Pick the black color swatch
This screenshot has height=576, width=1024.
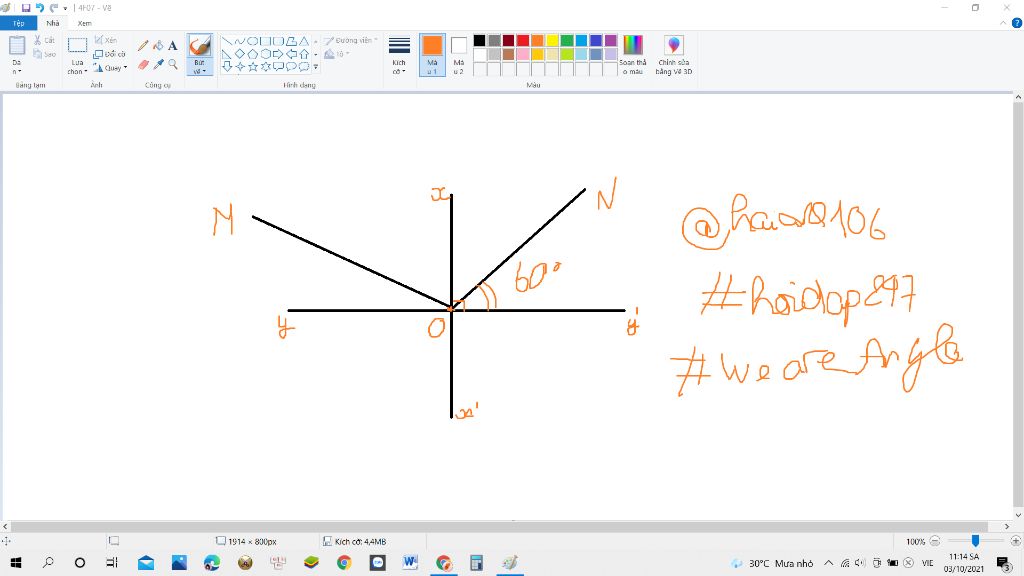tap(479, 40)
